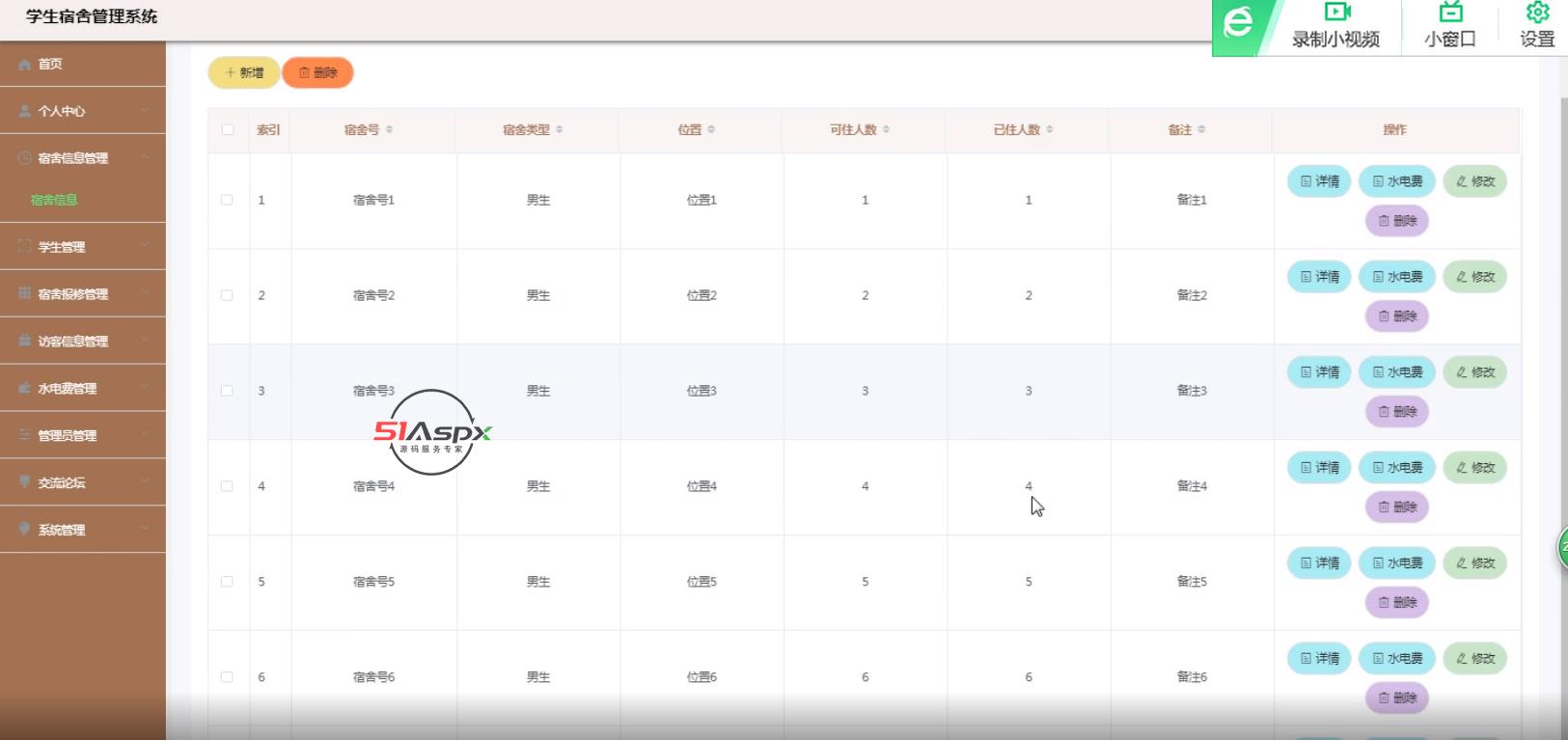Click the 宿舍信息管理 sidebar icon
Viewport: 1568px width, 740px height.
point(25,158)
